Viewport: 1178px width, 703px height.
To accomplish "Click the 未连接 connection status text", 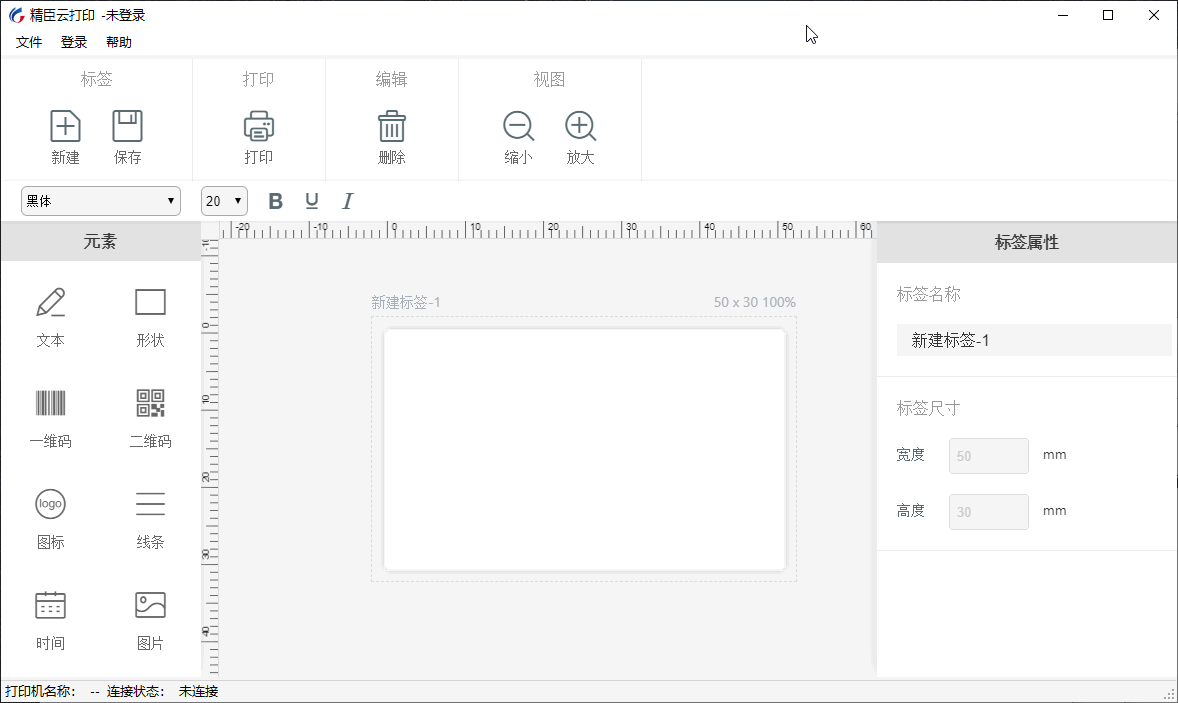I will point(198,691).
